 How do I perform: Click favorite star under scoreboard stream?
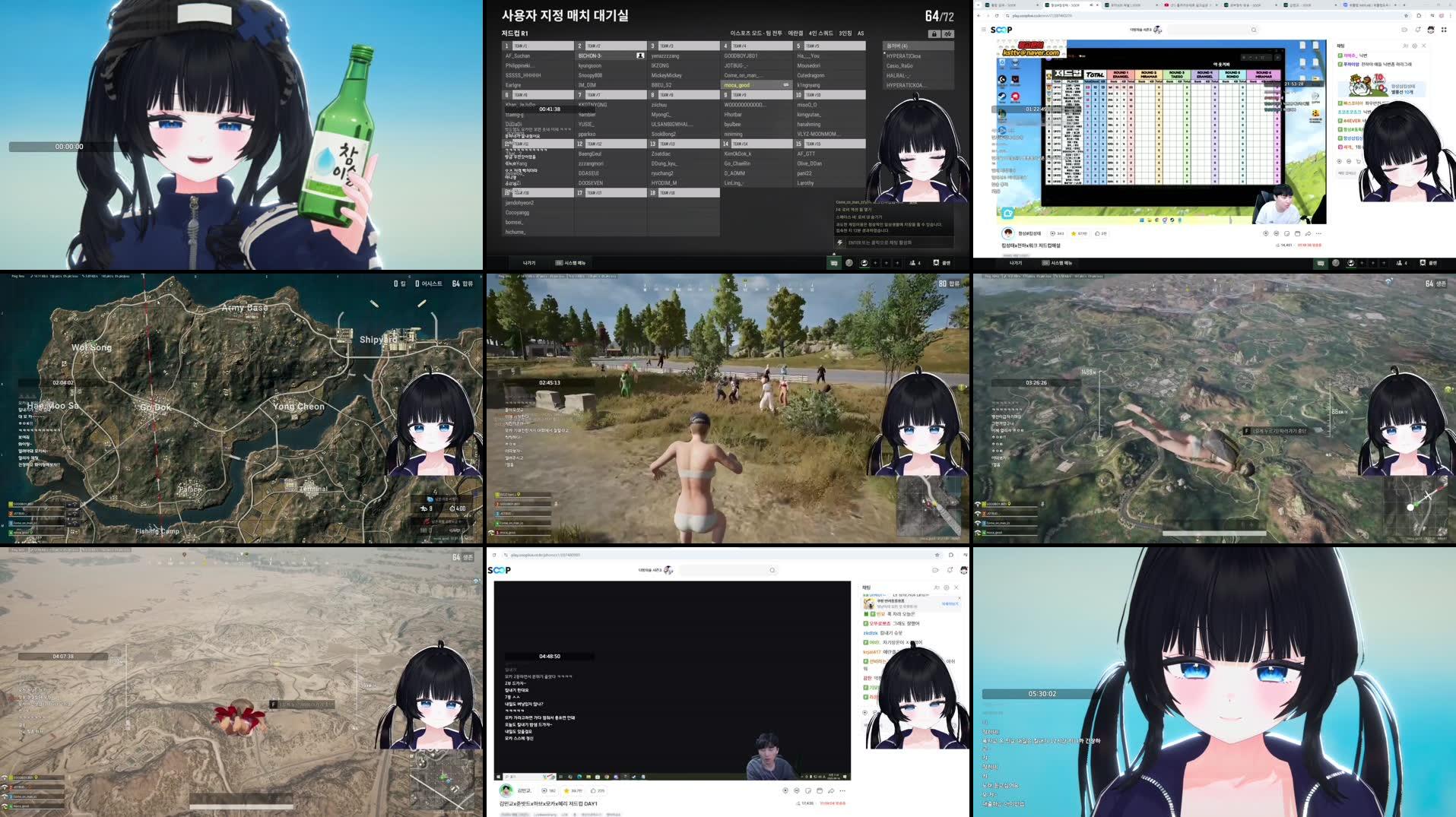point(1073,233)
